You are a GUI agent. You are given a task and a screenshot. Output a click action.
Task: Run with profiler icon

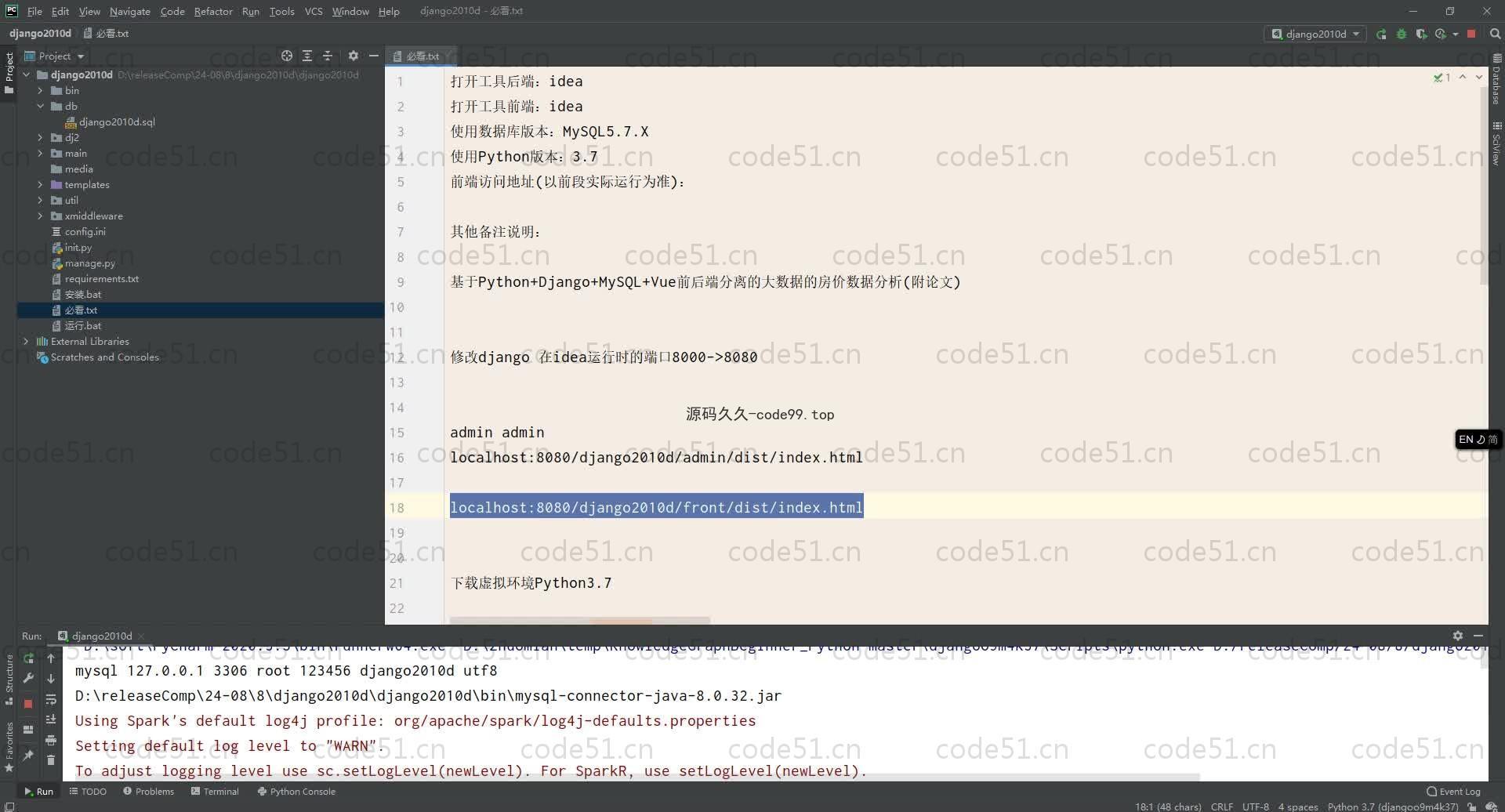pos(1440,34)
